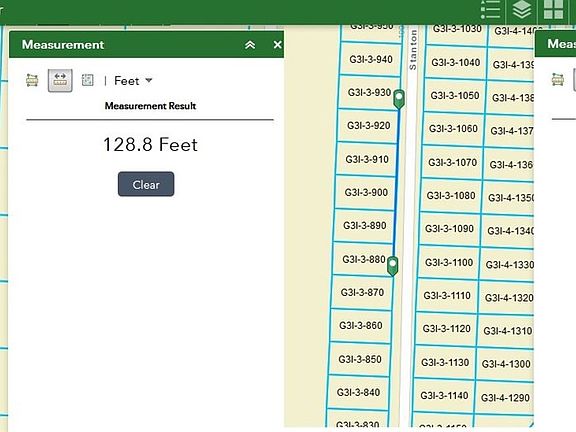Viewport: 576px width, 432px height.
Task: Select the area measurement tool icon
Action: pos(32,80)
